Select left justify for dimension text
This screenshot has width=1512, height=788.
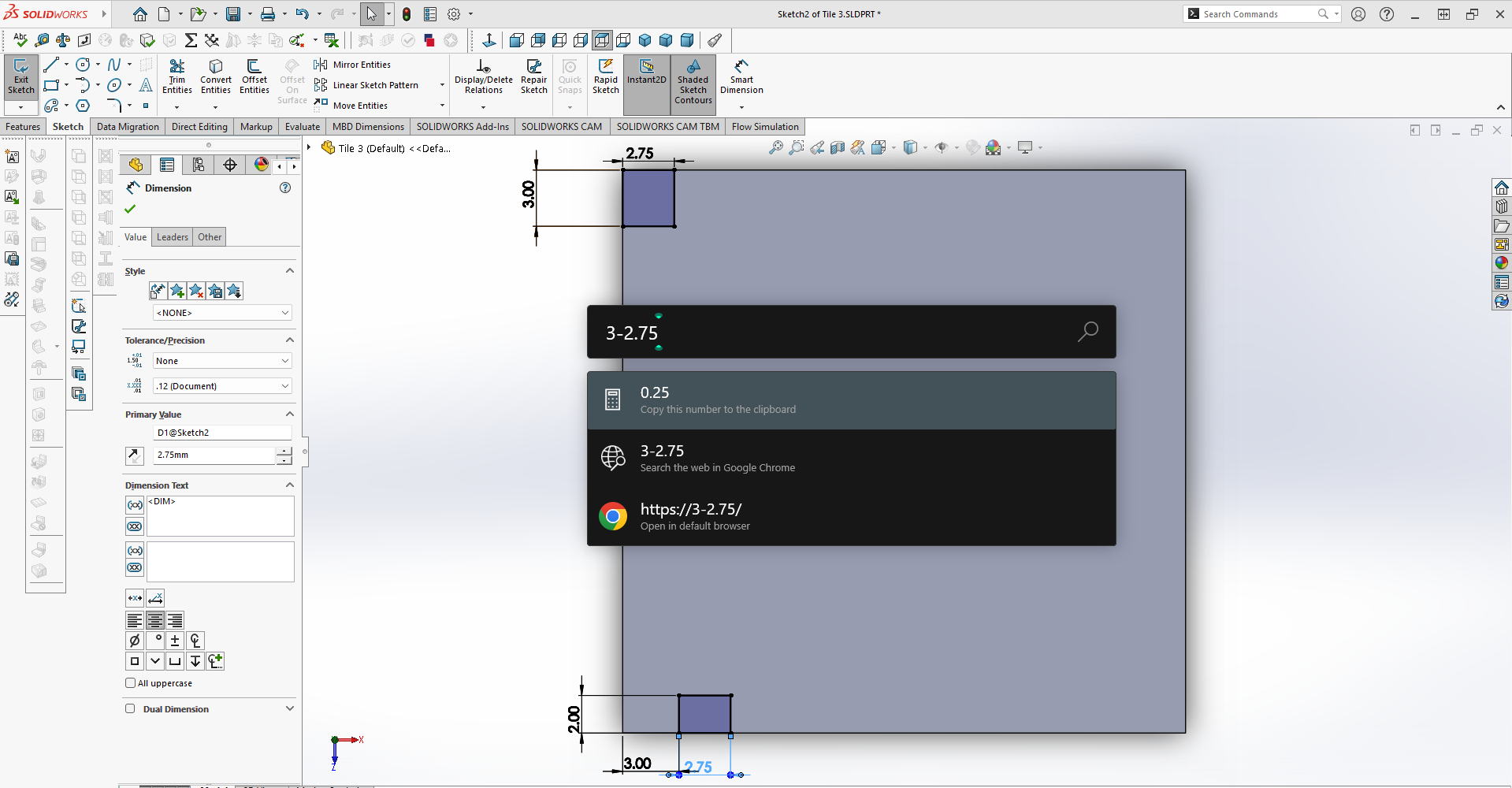(x=135, y=620)
